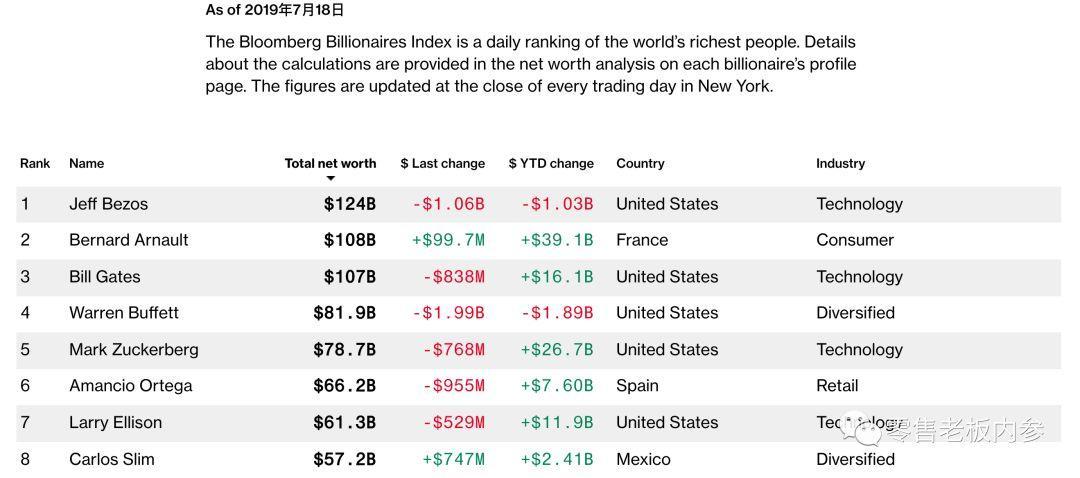Screen dimensions: 1080x478
Task: Select Mark Zuckerberg row name
Action: pos(133,350)
